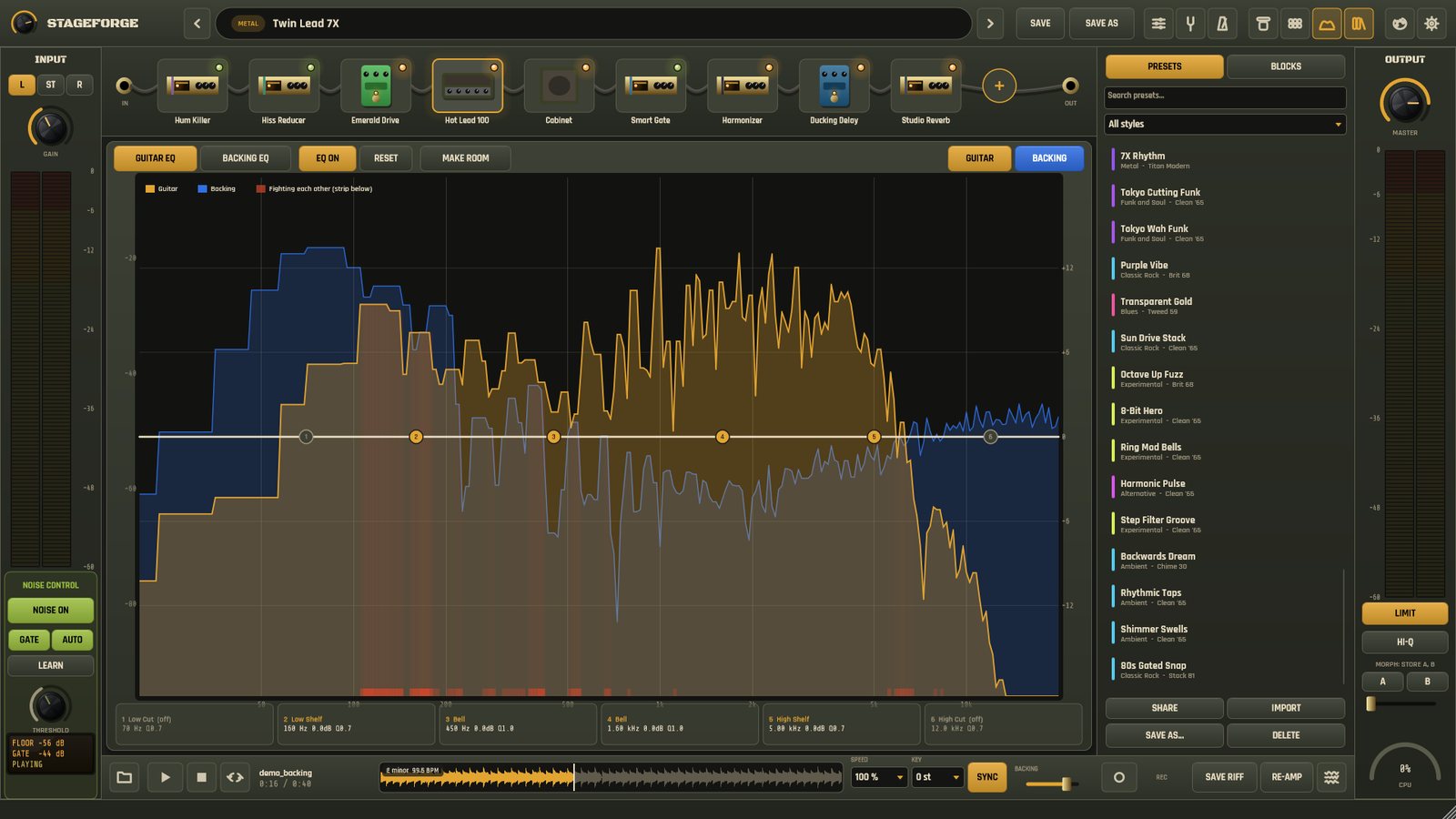Toggle the GATE mode button
This screenshot has width=1456, height=819.
pos(29,640)
